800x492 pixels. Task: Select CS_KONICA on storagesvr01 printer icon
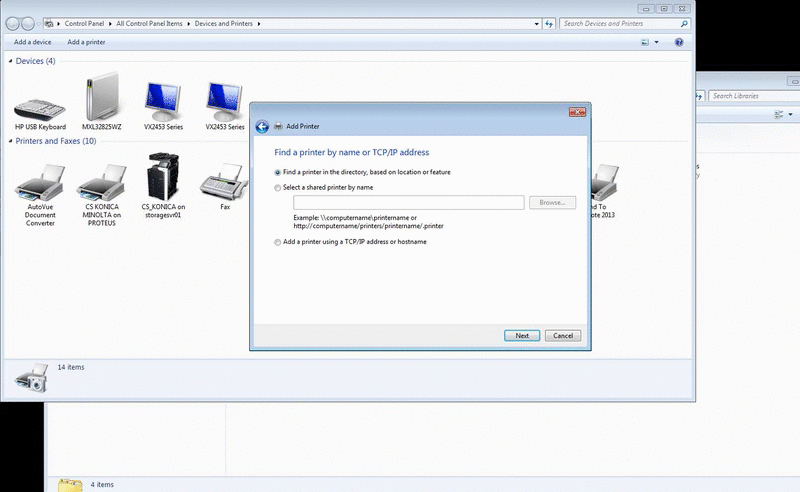163,178
